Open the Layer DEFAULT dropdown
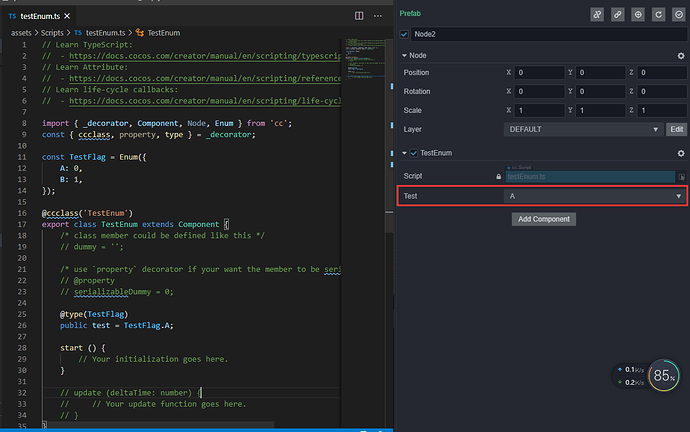This screenshot has height=432, width=690. click(584, 129)
